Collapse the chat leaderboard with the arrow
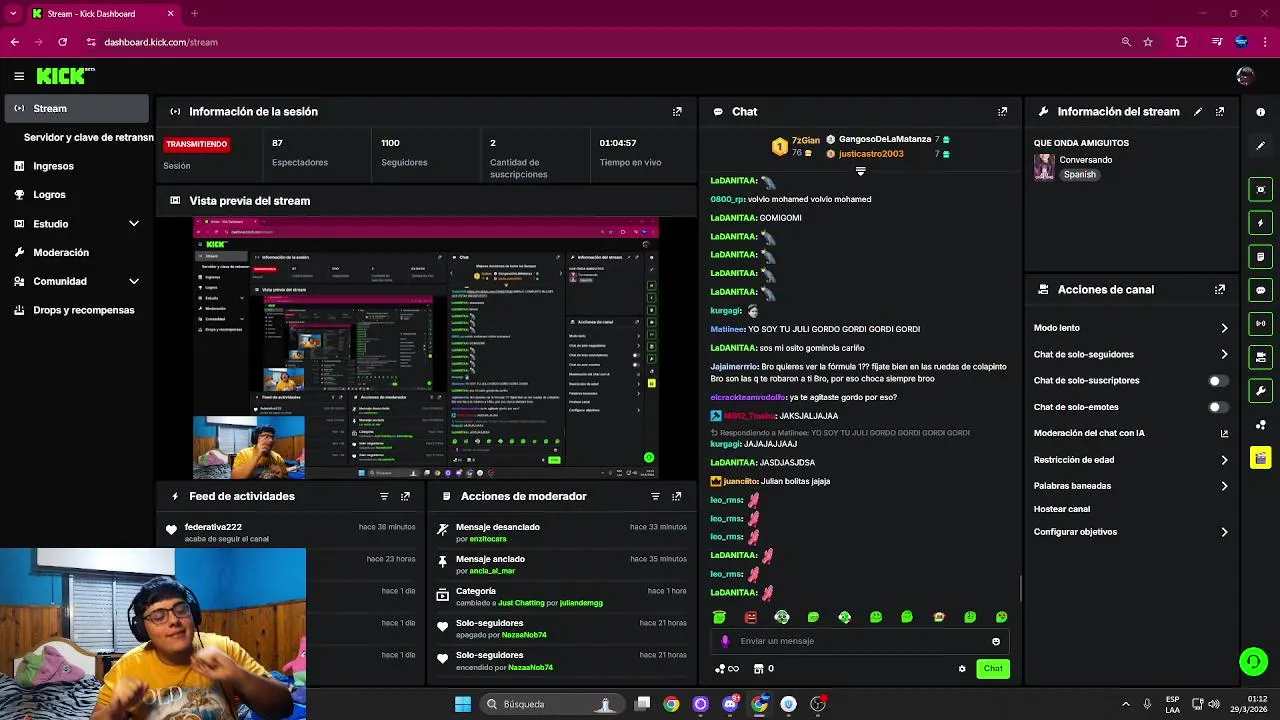The height and width of the screenshot is (720, 1280). click(860, 172)
